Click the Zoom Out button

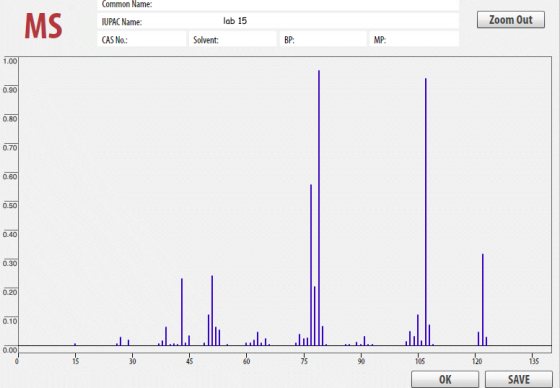coord(511,20)
